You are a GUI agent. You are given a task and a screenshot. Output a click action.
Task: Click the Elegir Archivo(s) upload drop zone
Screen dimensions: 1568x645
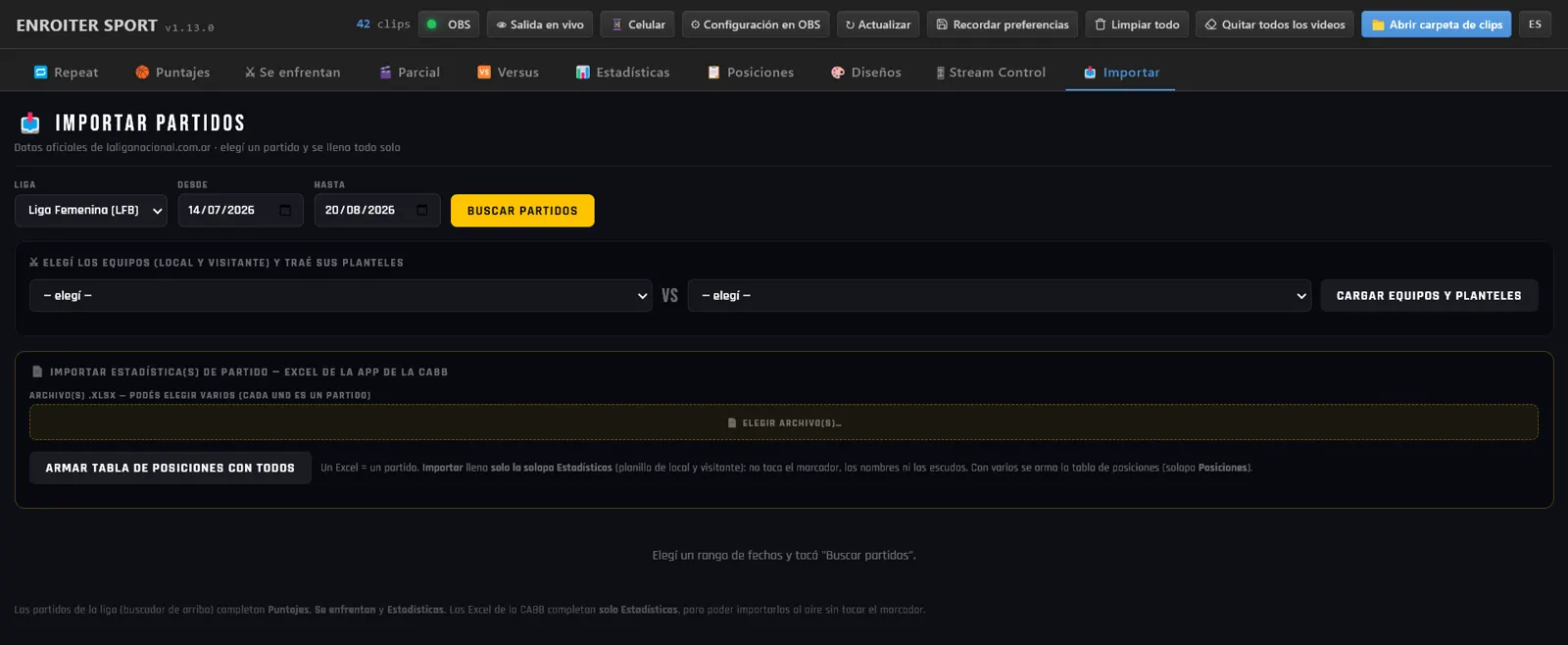pyautogui.click(x=784, y=422)
